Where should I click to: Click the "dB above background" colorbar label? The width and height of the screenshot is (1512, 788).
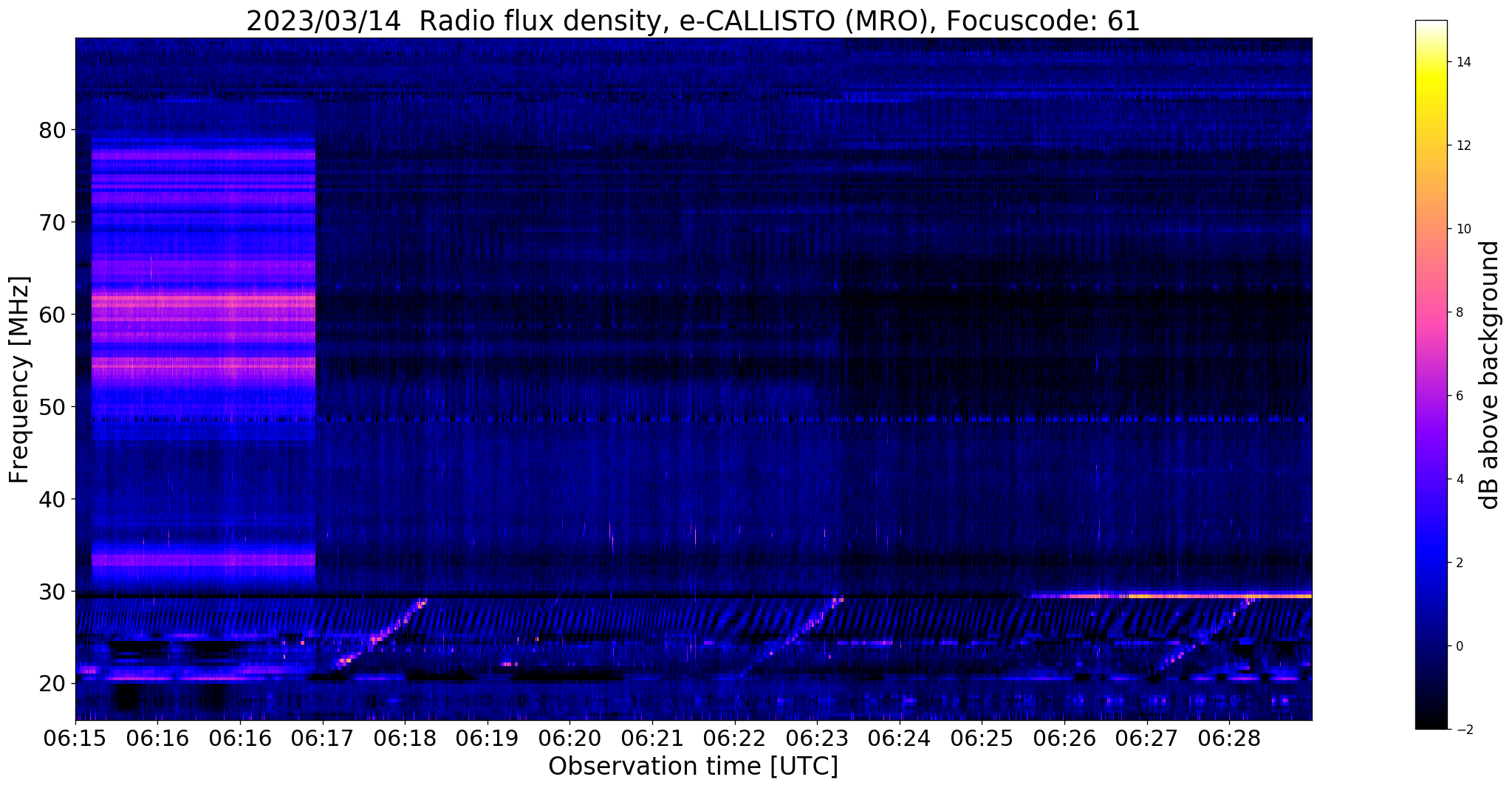pyautogui.click(x=1490, y=374)
